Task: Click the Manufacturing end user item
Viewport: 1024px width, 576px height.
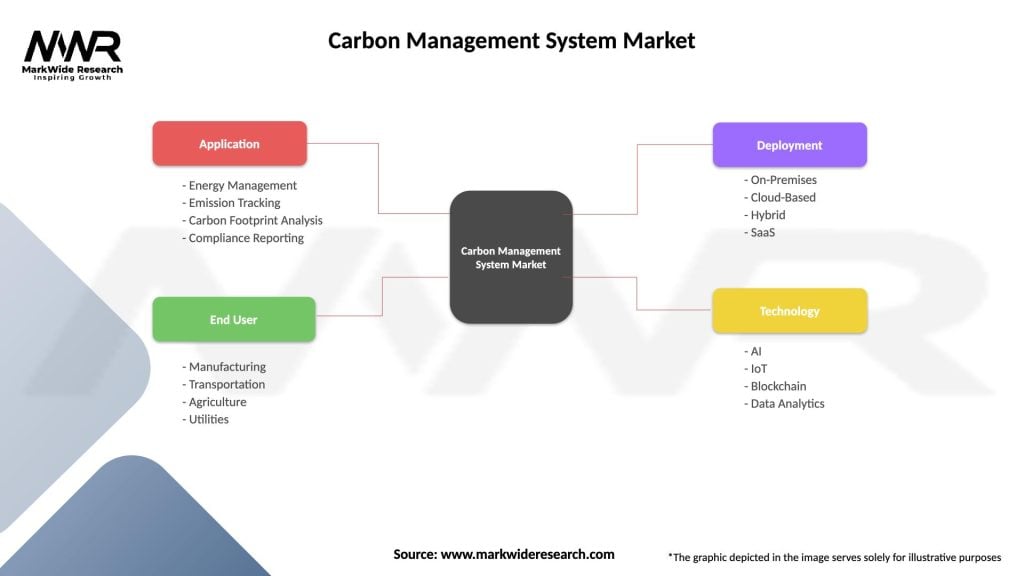Action: point(226,367)
